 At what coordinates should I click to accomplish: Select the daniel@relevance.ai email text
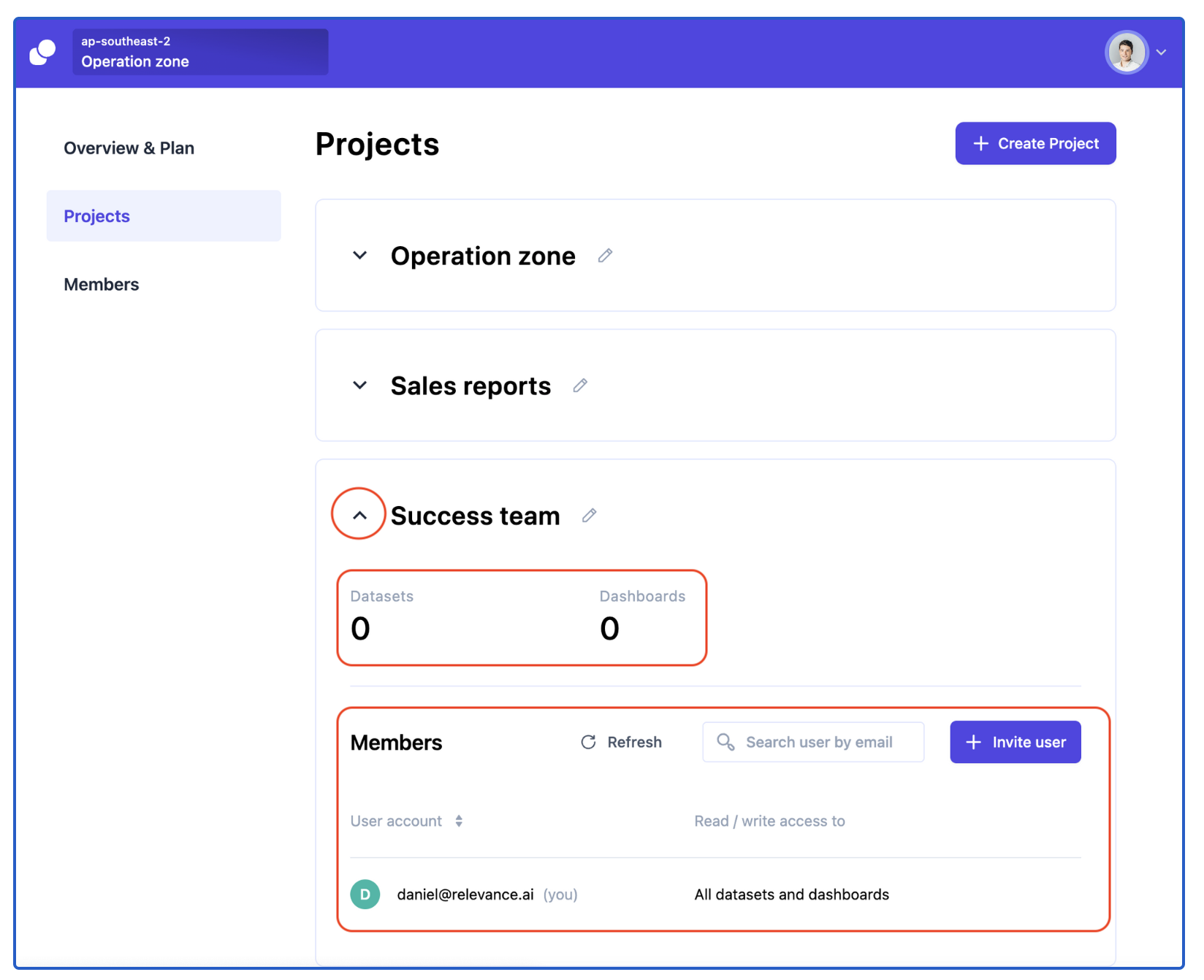[x=465, y=895]
